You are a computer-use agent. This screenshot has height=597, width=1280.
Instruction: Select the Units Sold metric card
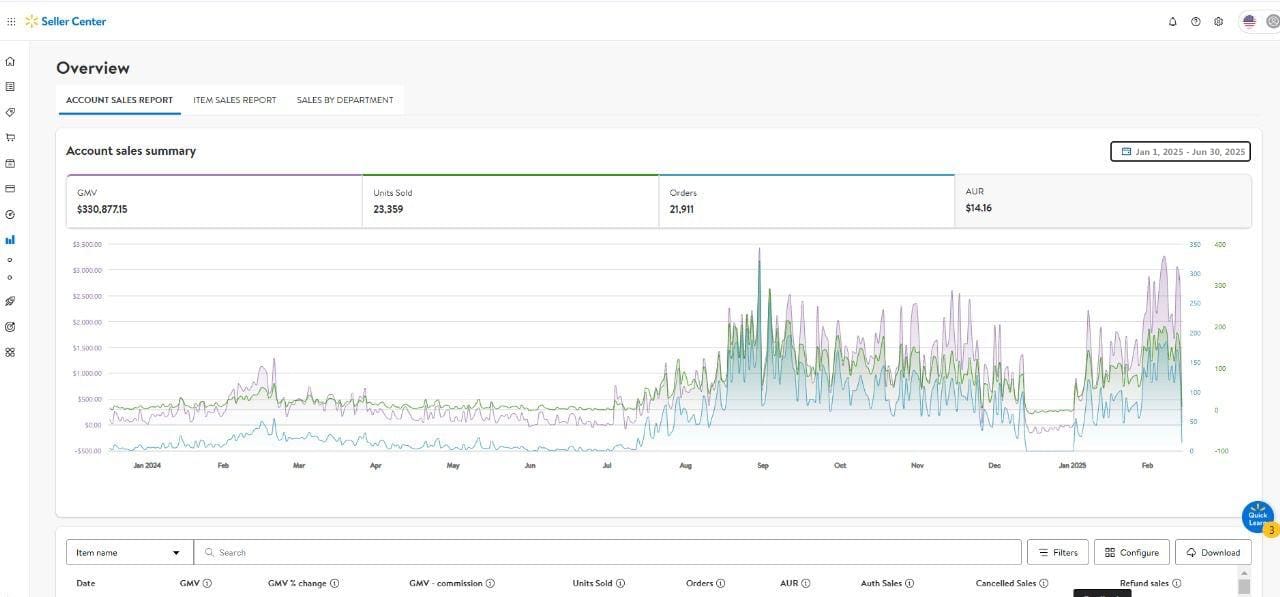(x=508, y=201)
